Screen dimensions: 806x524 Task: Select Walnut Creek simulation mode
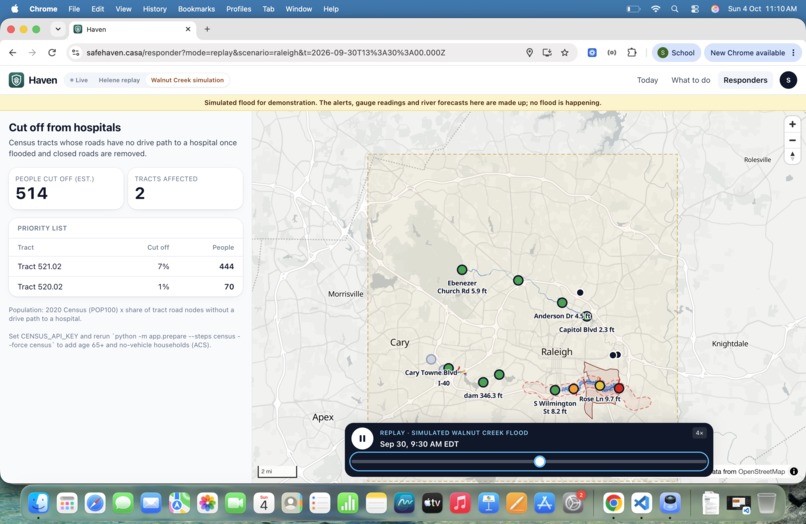[x=187, y=80]
